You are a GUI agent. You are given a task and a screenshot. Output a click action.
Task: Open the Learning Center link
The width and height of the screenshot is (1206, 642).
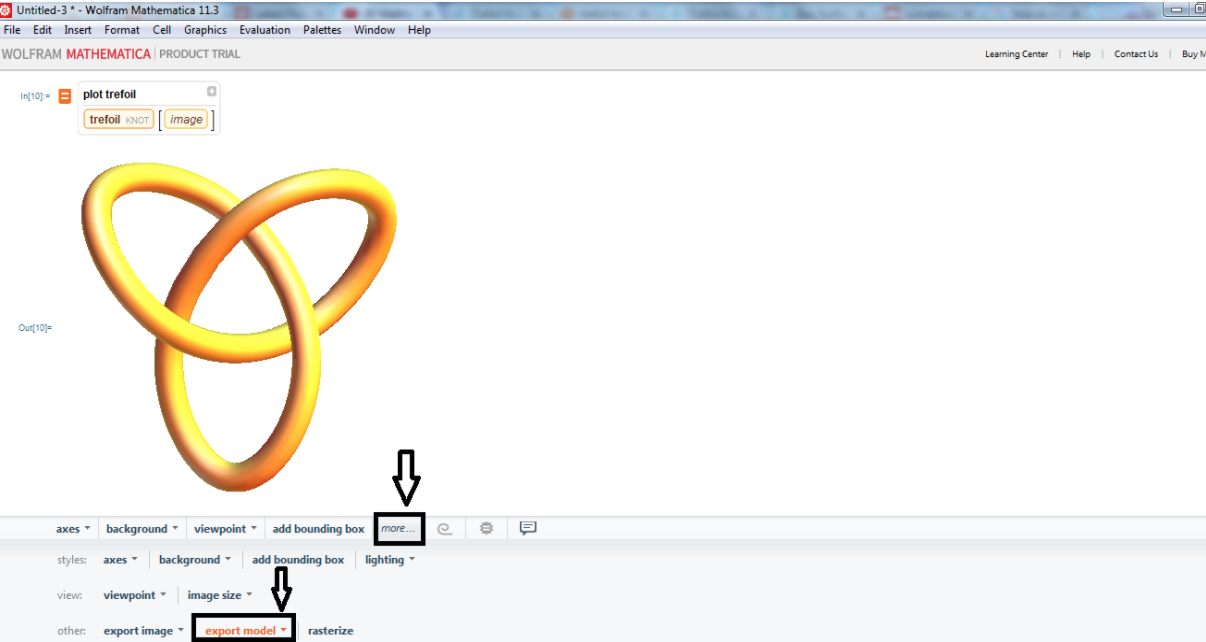click(1017, 54)
